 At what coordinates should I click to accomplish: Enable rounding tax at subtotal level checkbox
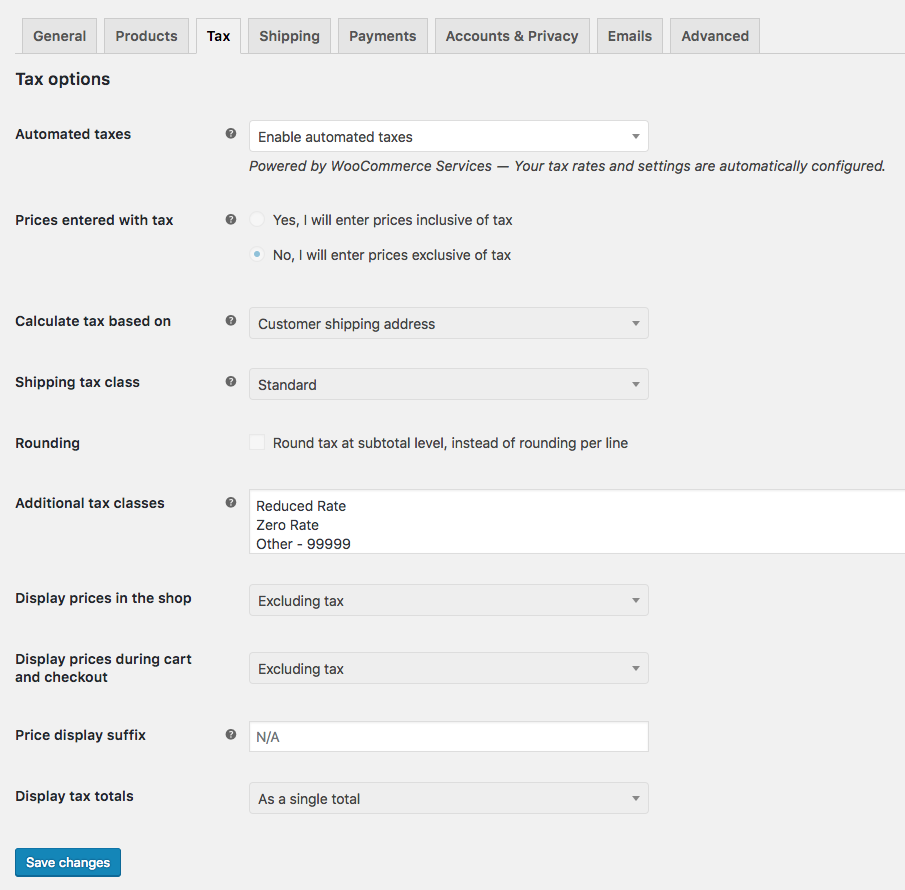257,442
